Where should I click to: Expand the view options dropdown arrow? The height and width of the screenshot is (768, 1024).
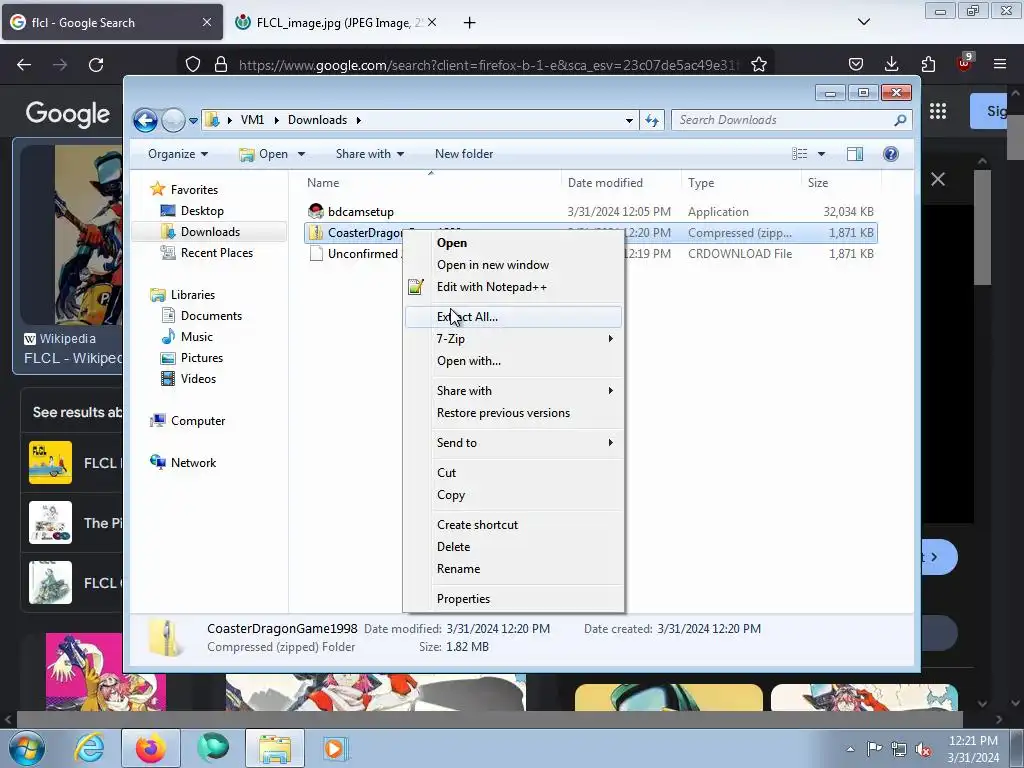click(822, 154)
